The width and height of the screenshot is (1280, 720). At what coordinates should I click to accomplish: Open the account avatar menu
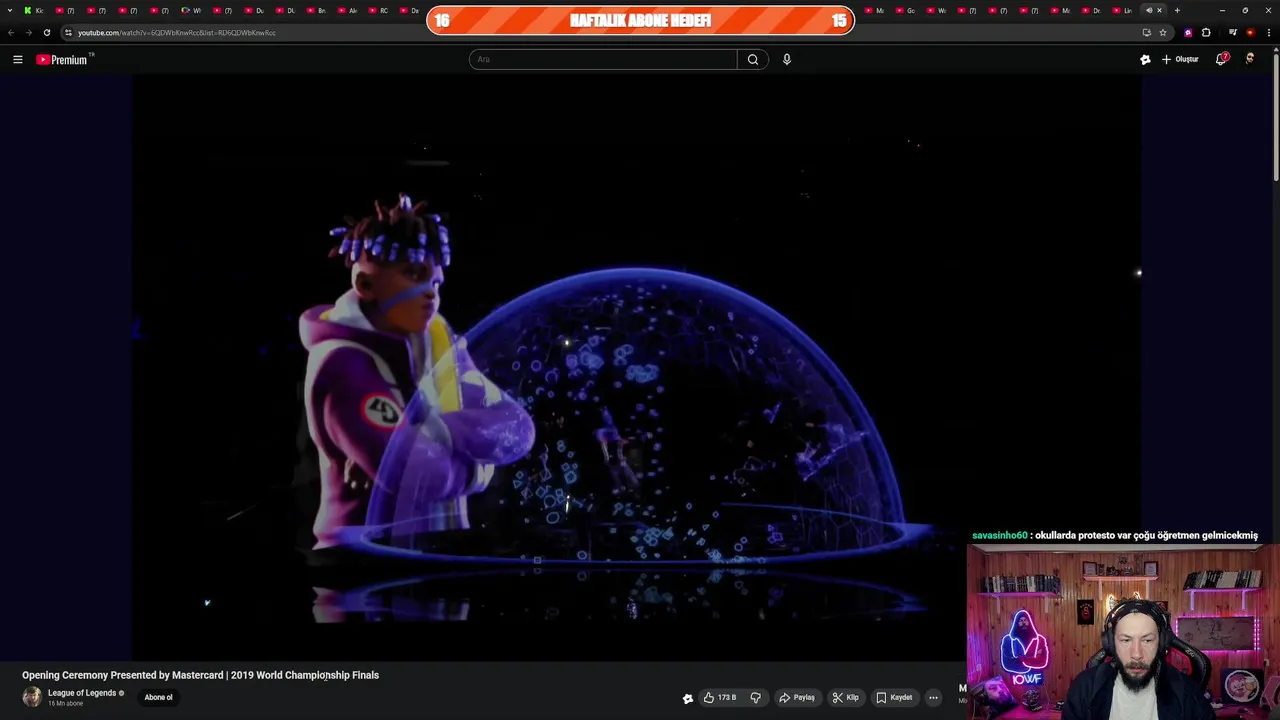(x=1249, y=59)
